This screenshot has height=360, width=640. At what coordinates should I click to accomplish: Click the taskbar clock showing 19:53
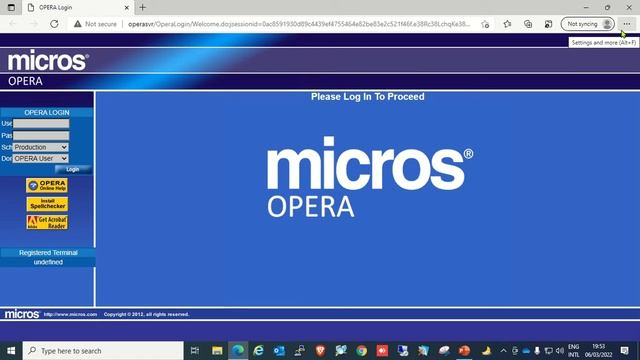tap(598, 351)
